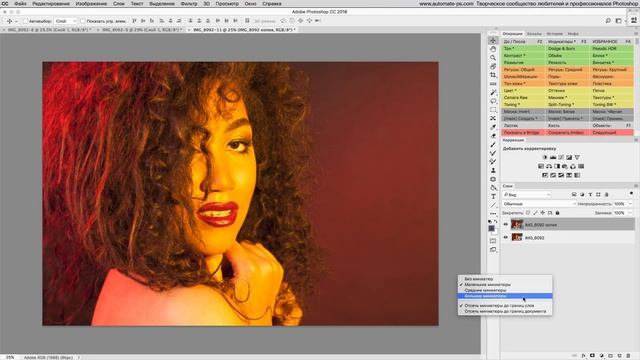
Task: Switch to IMG_8092-9 document tab
Action: pyautogui.click(x=141, y=30)
